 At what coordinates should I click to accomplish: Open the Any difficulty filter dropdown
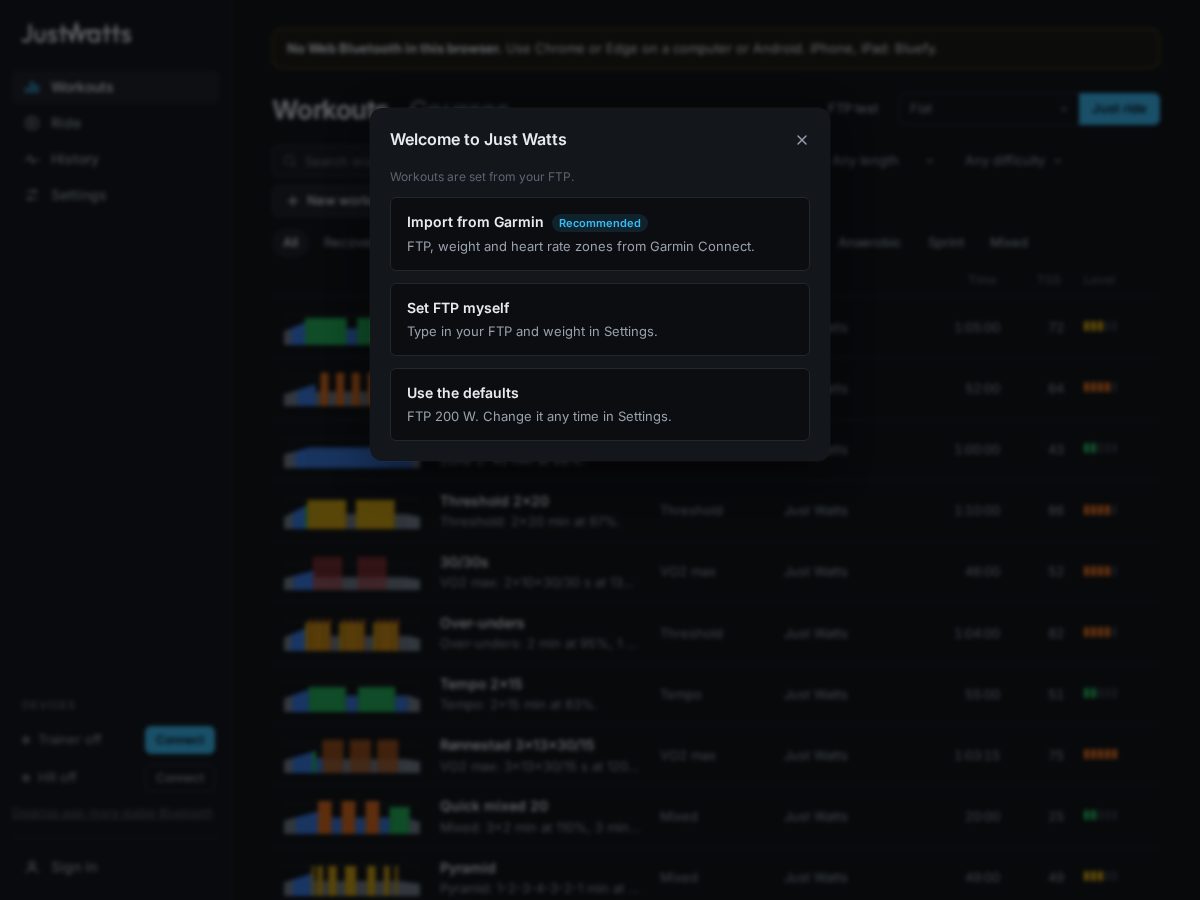tap(1013, 160)
